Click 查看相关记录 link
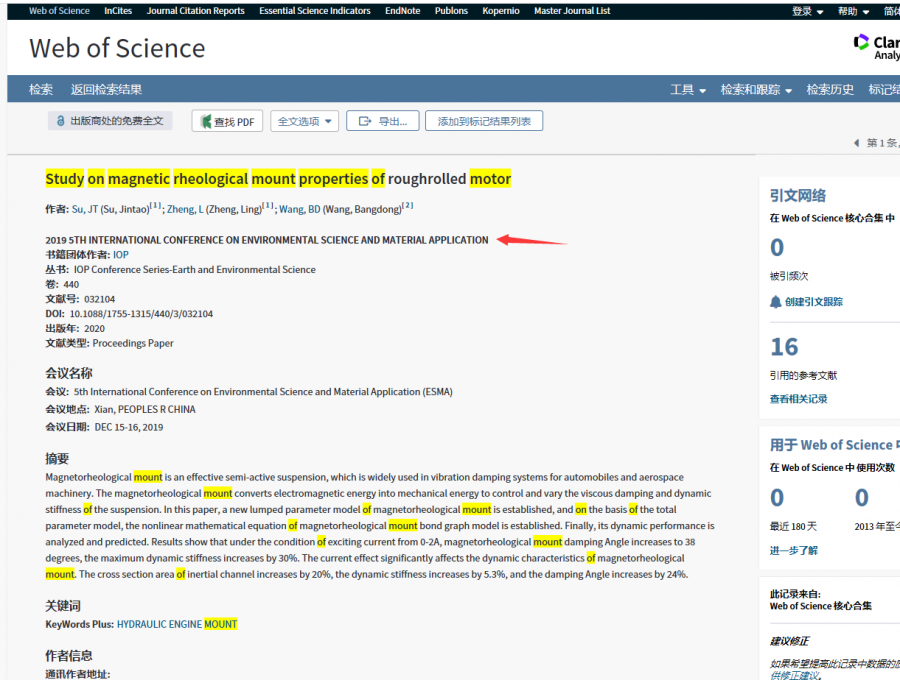 [x=798, y=399]
